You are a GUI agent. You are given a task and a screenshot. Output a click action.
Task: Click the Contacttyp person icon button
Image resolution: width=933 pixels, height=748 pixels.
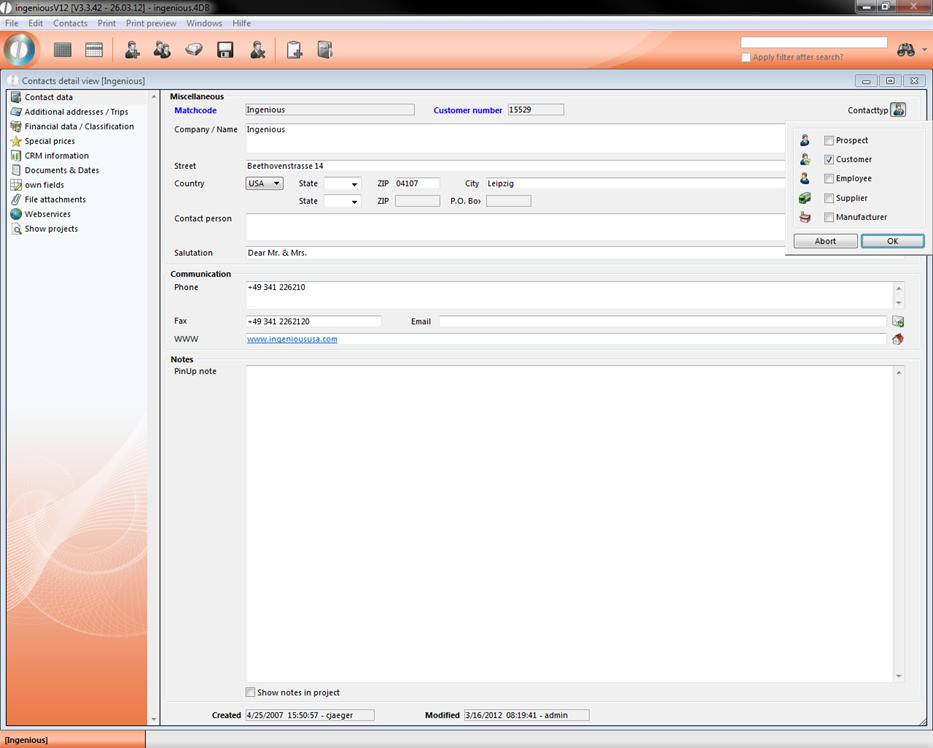point(898,110)
